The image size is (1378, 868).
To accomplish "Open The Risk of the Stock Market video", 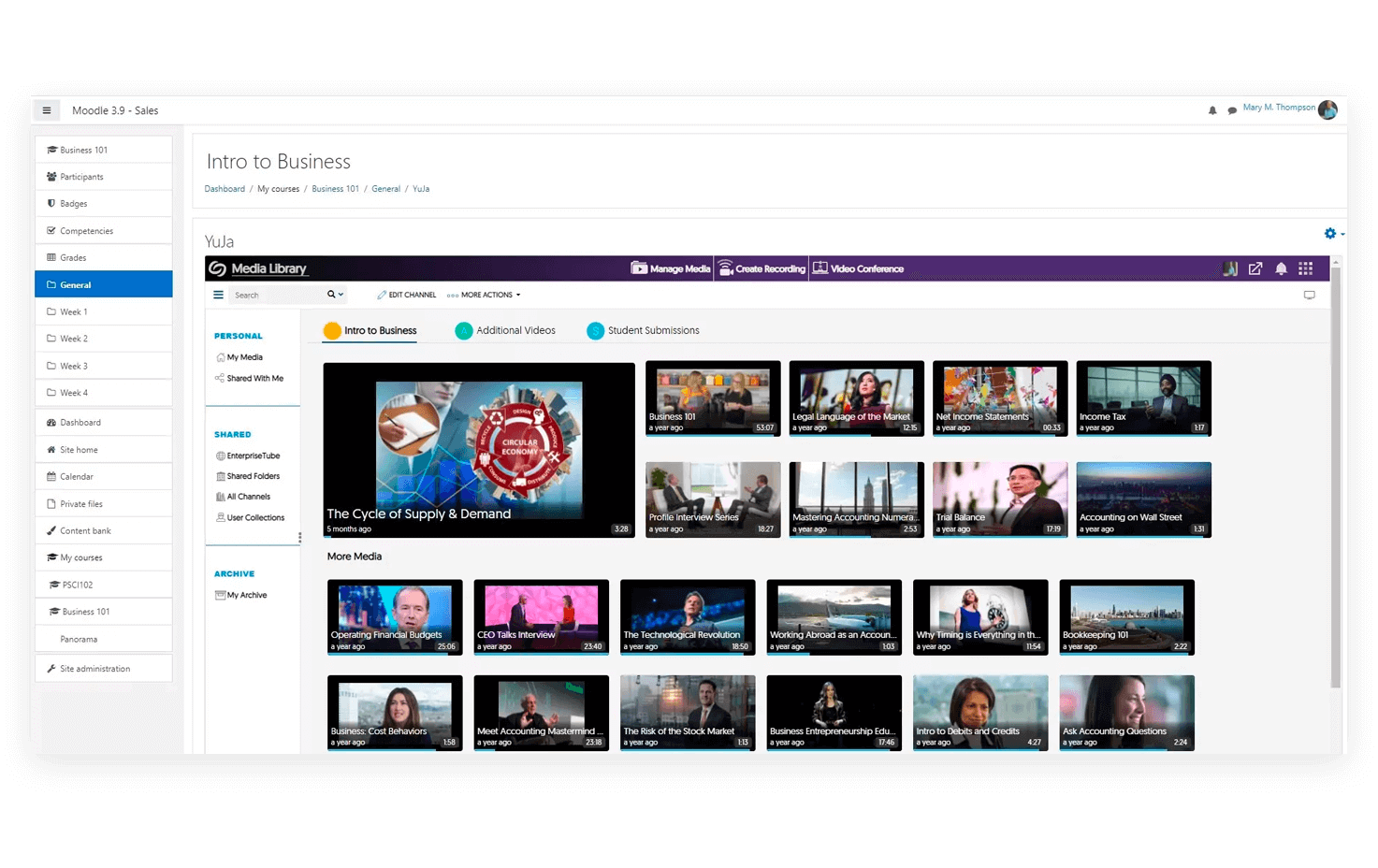I will click(688, 713).
